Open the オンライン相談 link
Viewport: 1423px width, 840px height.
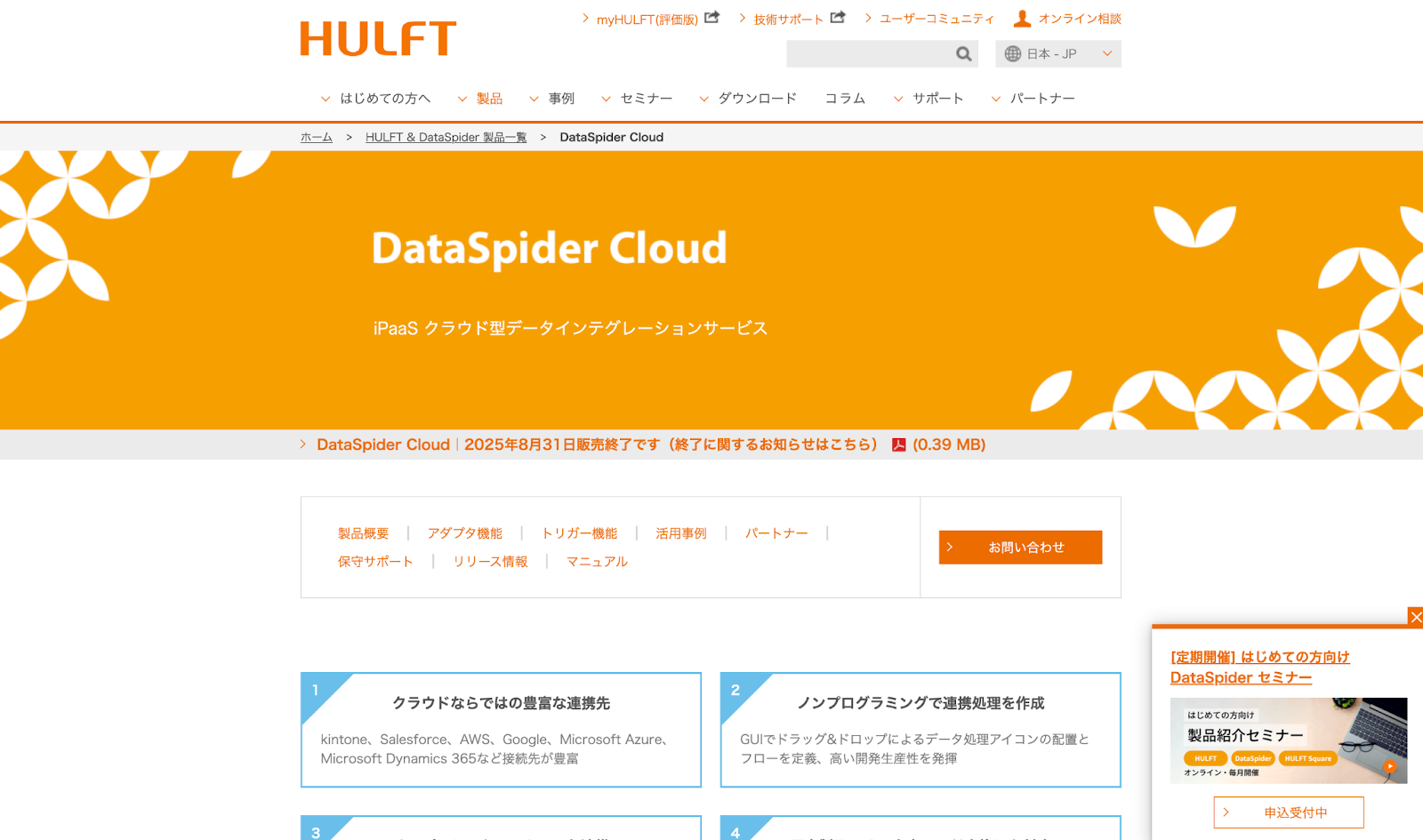(1080, 19)
